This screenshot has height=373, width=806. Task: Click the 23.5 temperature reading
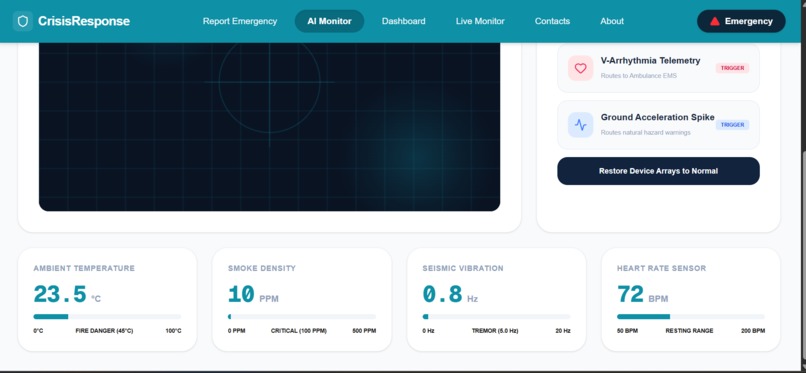coord(60,295)
